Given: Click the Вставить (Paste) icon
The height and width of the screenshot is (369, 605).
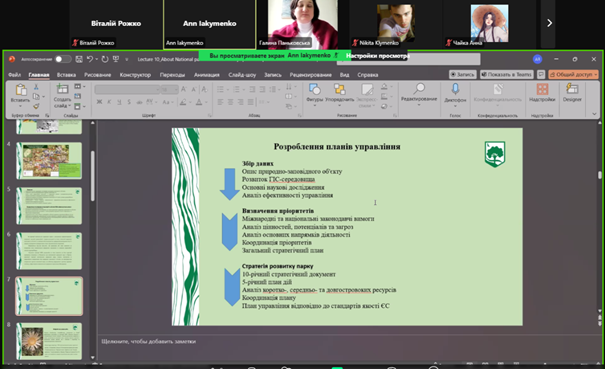Looking at the screenshot, I should 20,90.
